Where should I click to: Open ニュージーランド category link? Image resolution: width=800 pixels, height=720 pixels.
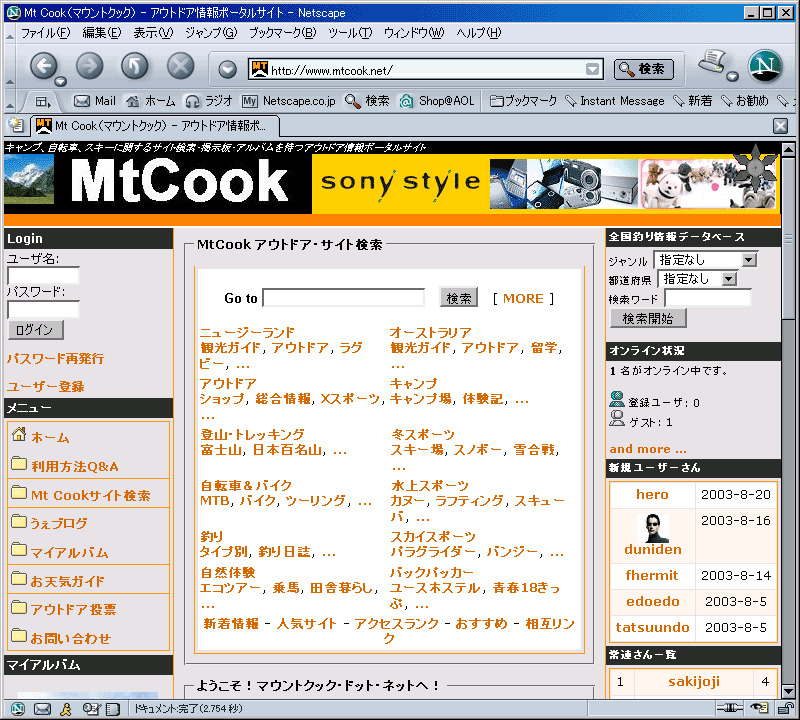coord(247,333)
